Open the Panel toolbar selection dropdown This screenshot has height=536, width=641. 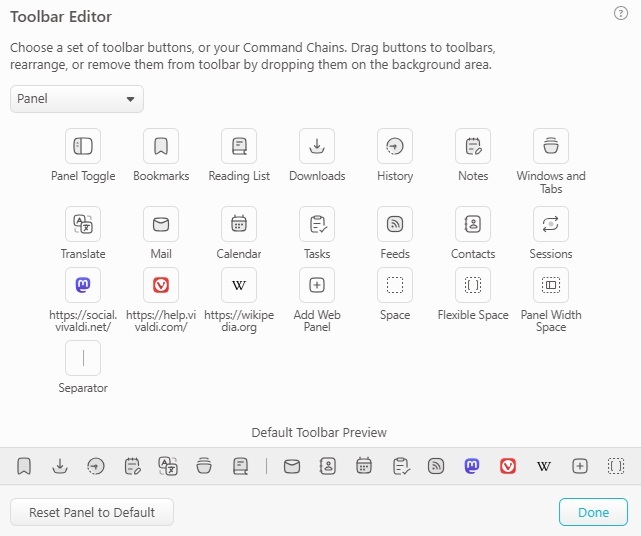pyautogui.click(x=77, y=99)
